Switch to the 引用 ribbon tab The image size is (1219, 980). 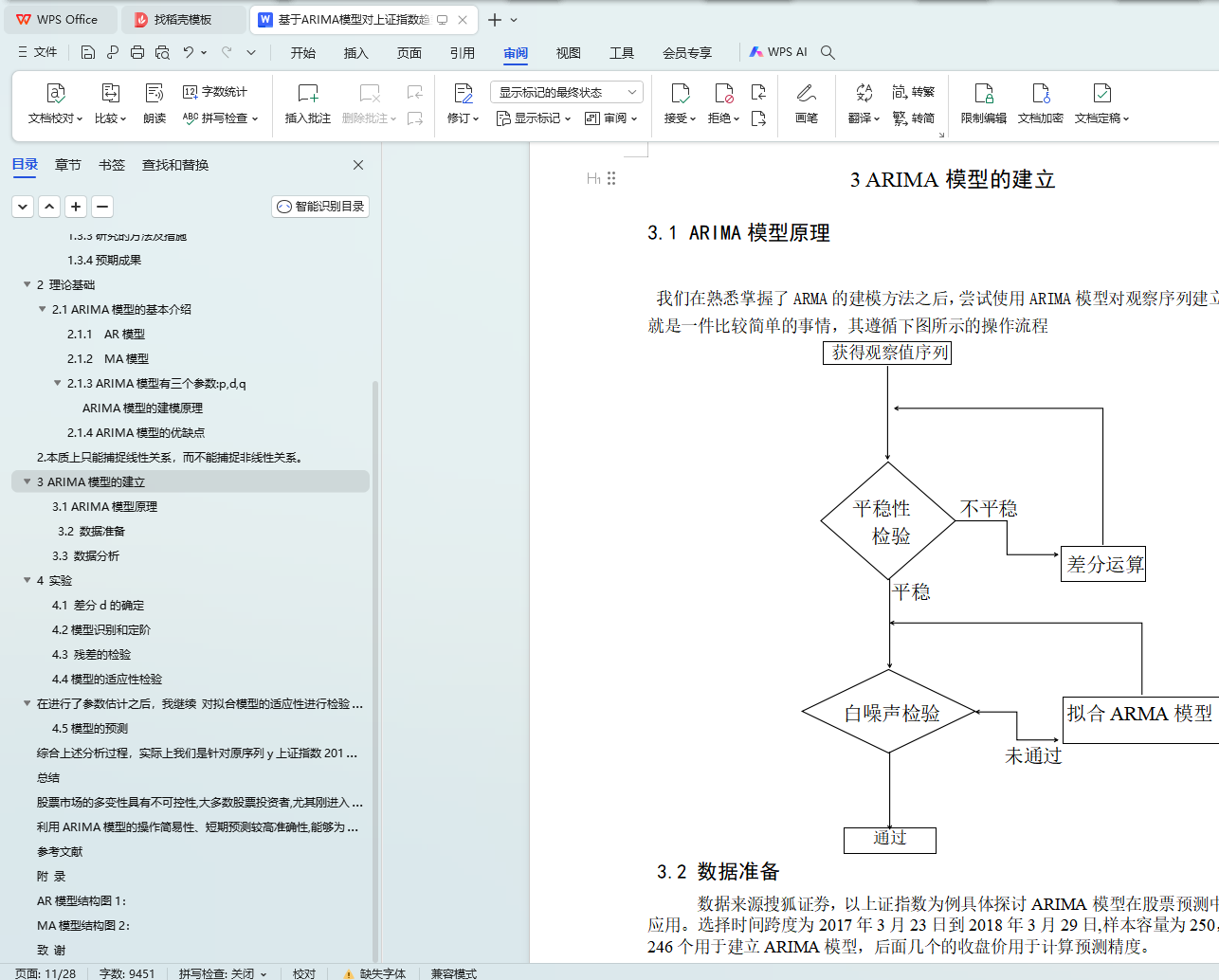462,53
